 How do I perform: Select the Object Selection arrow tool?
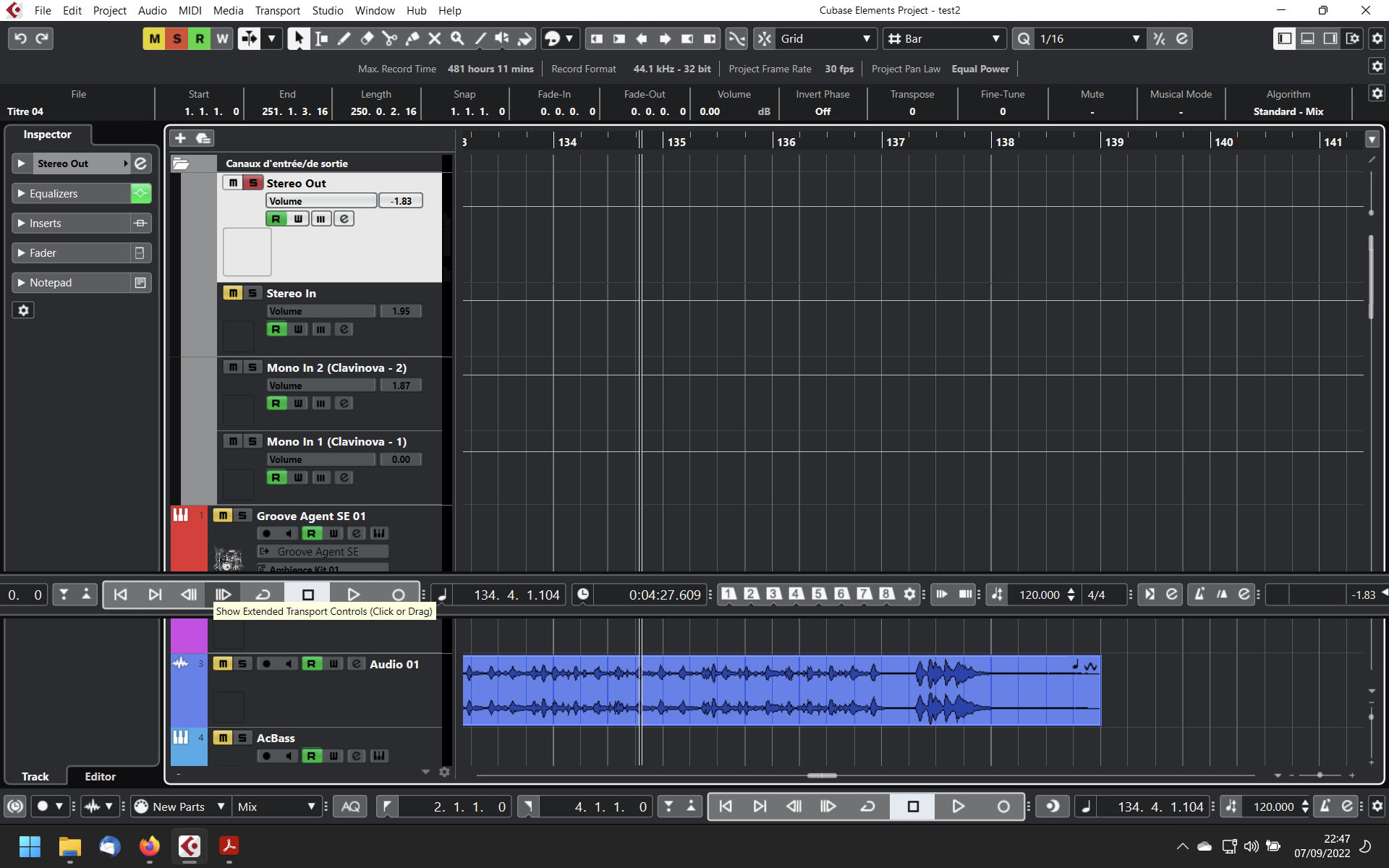298,39
